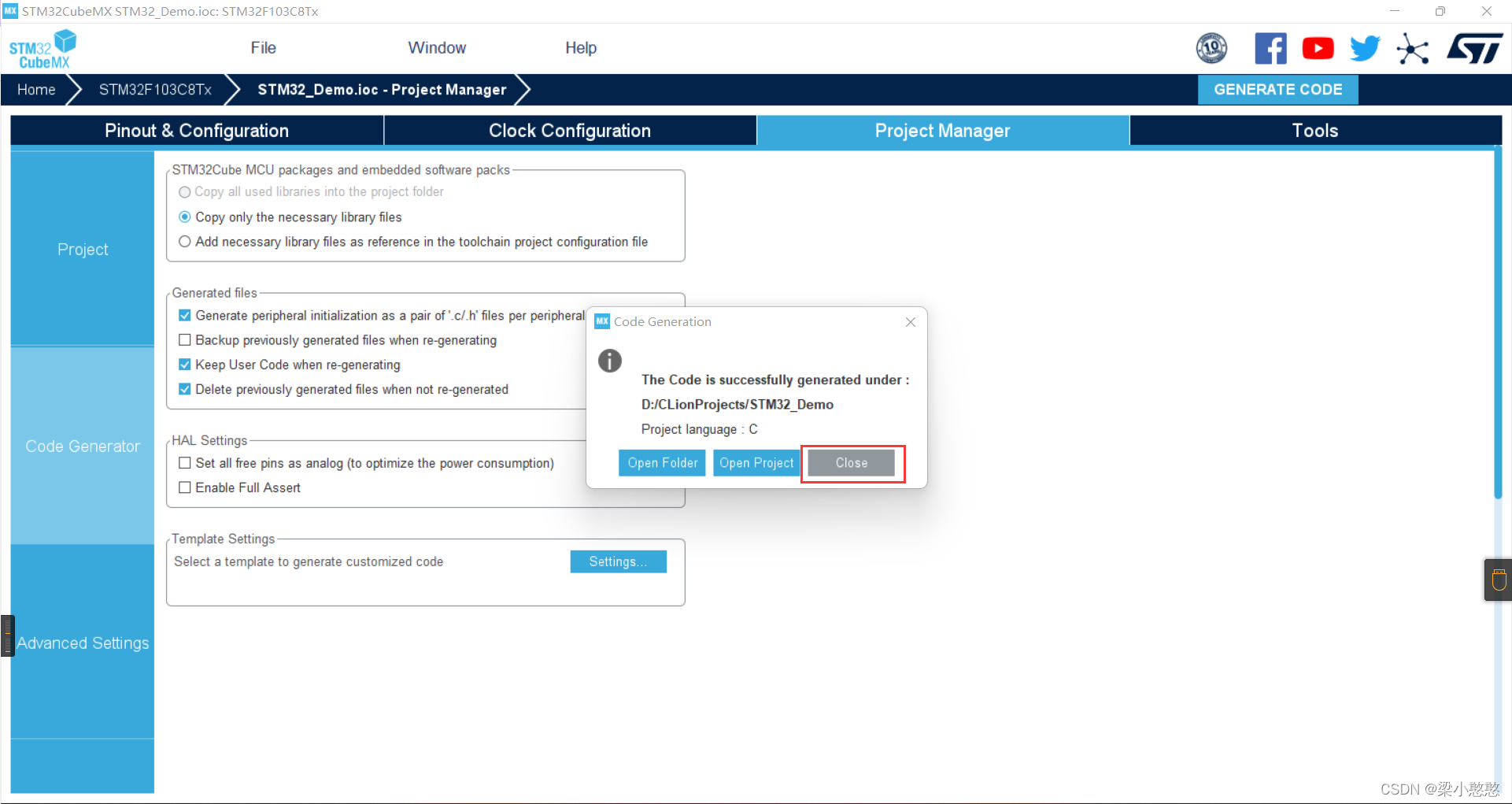
Task: Click the ST logo icon
Action: (1475, 48)
